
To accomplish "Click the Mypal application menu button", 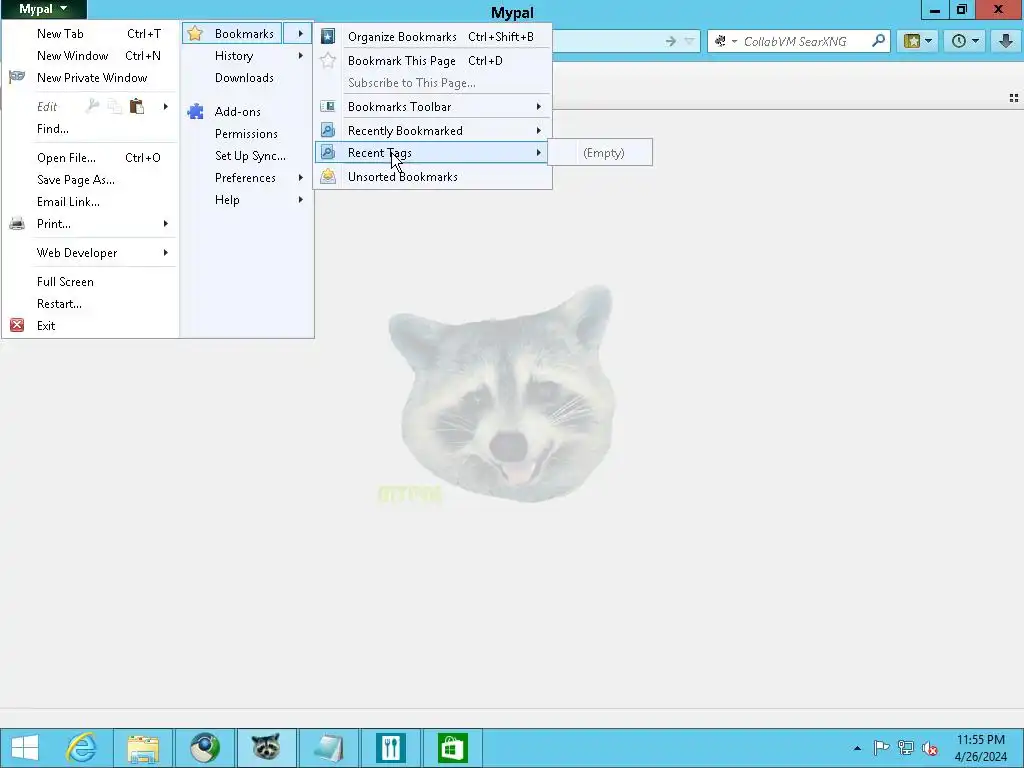I will 43,9.
